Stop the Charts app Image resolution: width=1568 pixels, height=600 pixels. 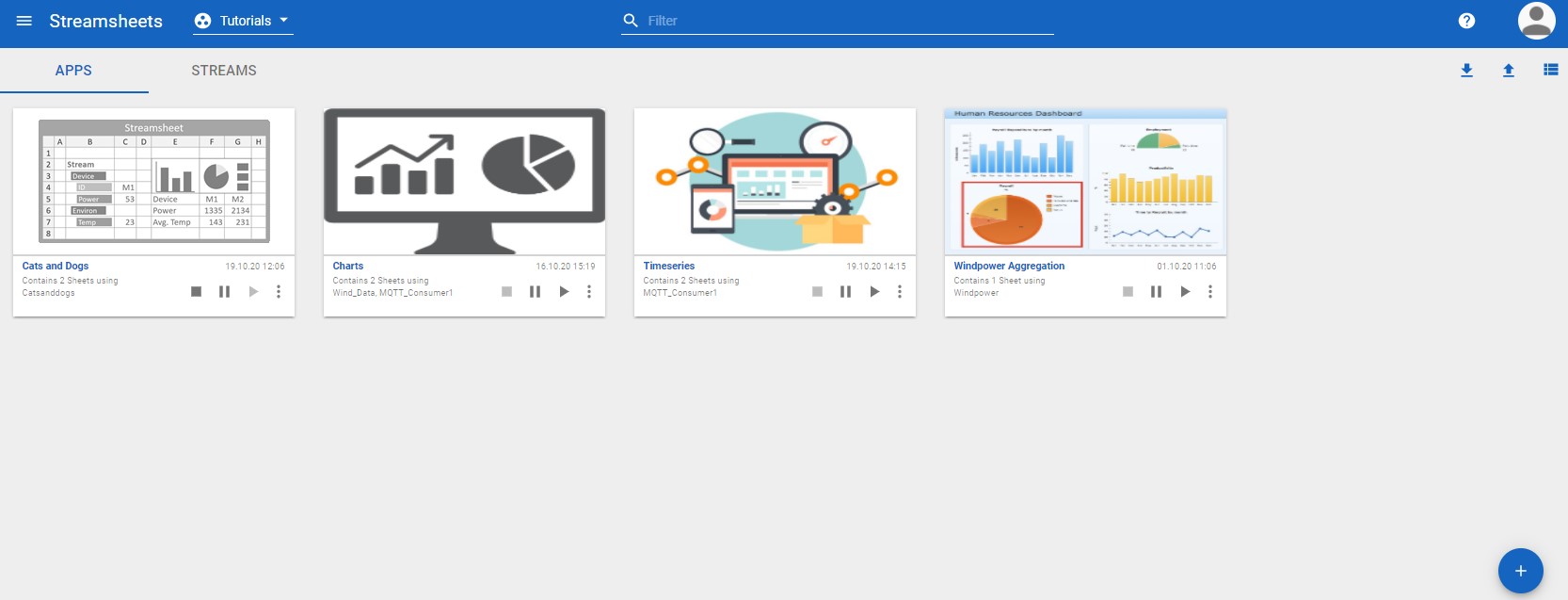pos(506,292)
